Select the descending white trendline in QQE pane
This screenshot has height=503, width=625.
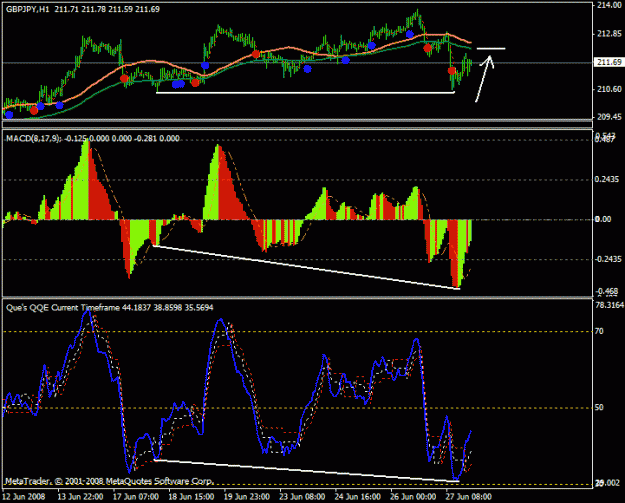tap(306, 471)
